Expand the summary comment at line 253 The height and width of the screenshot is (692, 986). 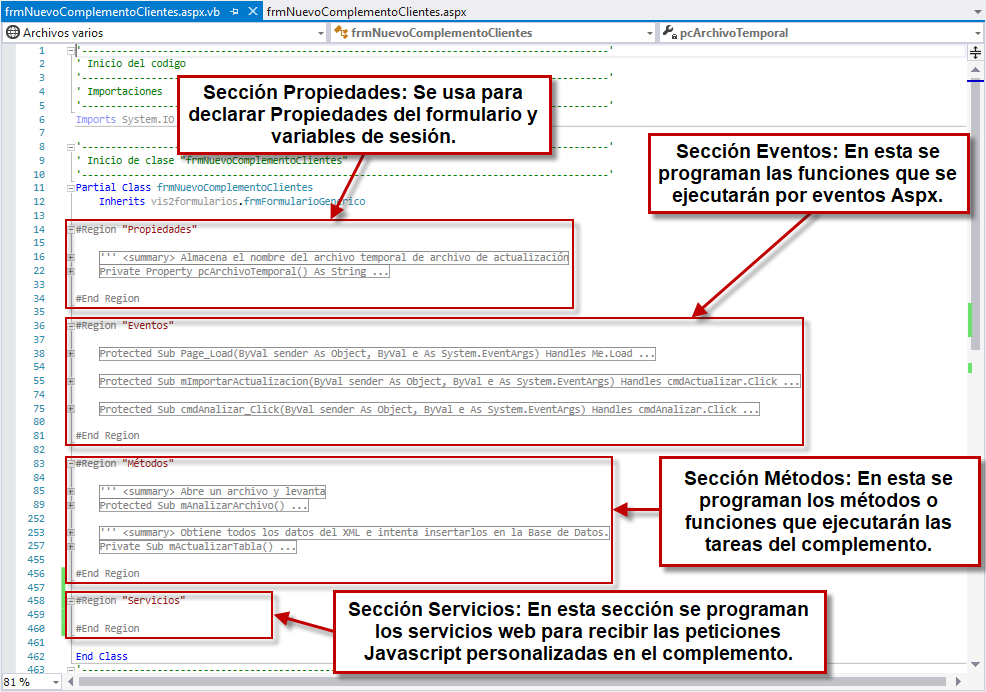point(70,532)
